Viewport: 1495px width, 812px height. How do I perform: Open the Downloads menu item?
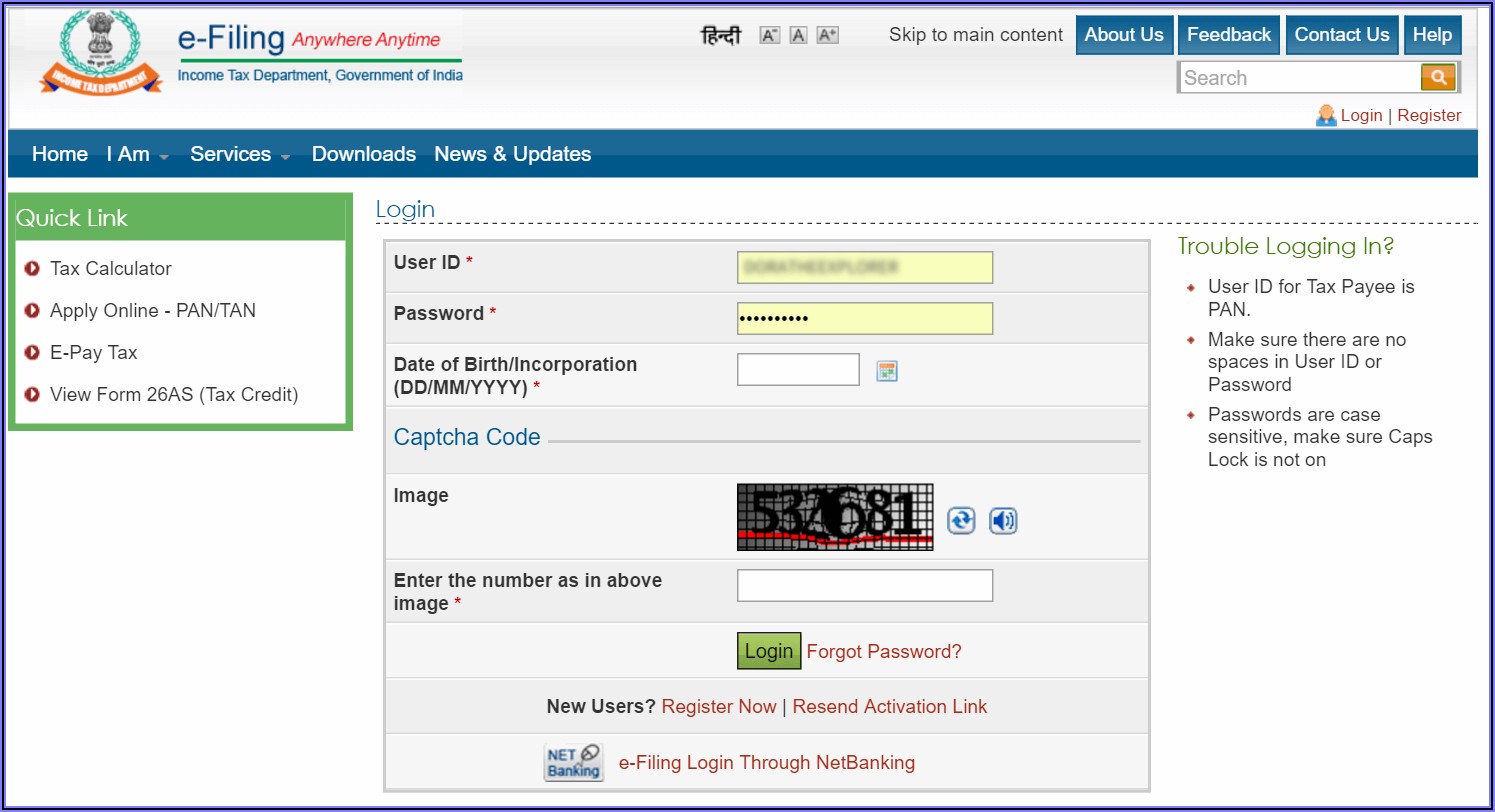point(363,154)
